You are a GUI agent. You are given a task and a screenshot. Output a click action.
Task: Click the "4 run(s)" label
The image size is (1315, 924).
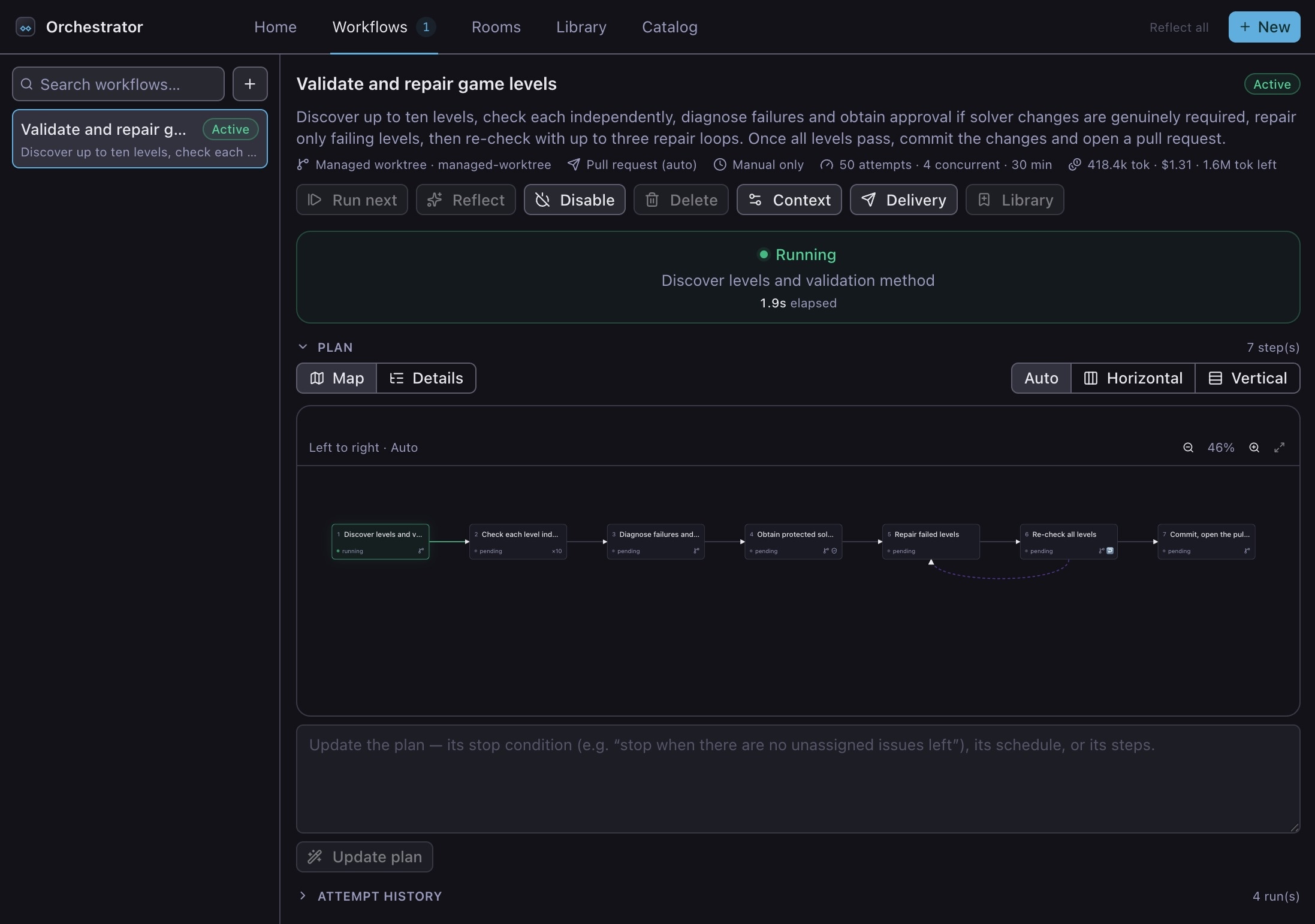[x=1276, y=896]
